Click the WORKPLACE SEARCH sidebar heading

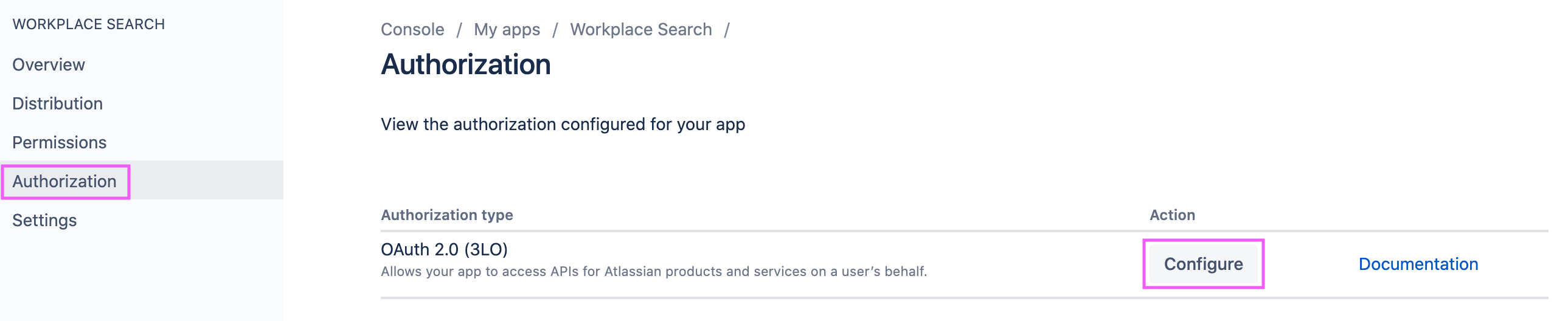[88, 24]
